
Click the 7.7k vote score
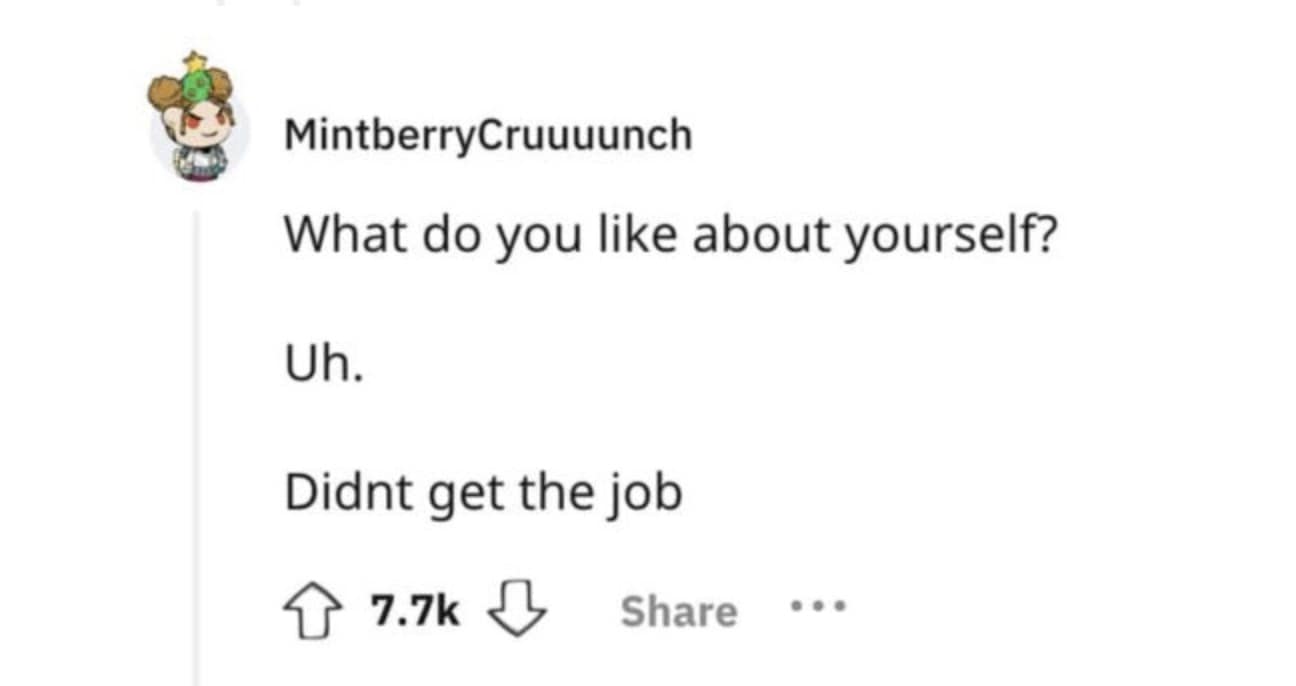point(416,611)
